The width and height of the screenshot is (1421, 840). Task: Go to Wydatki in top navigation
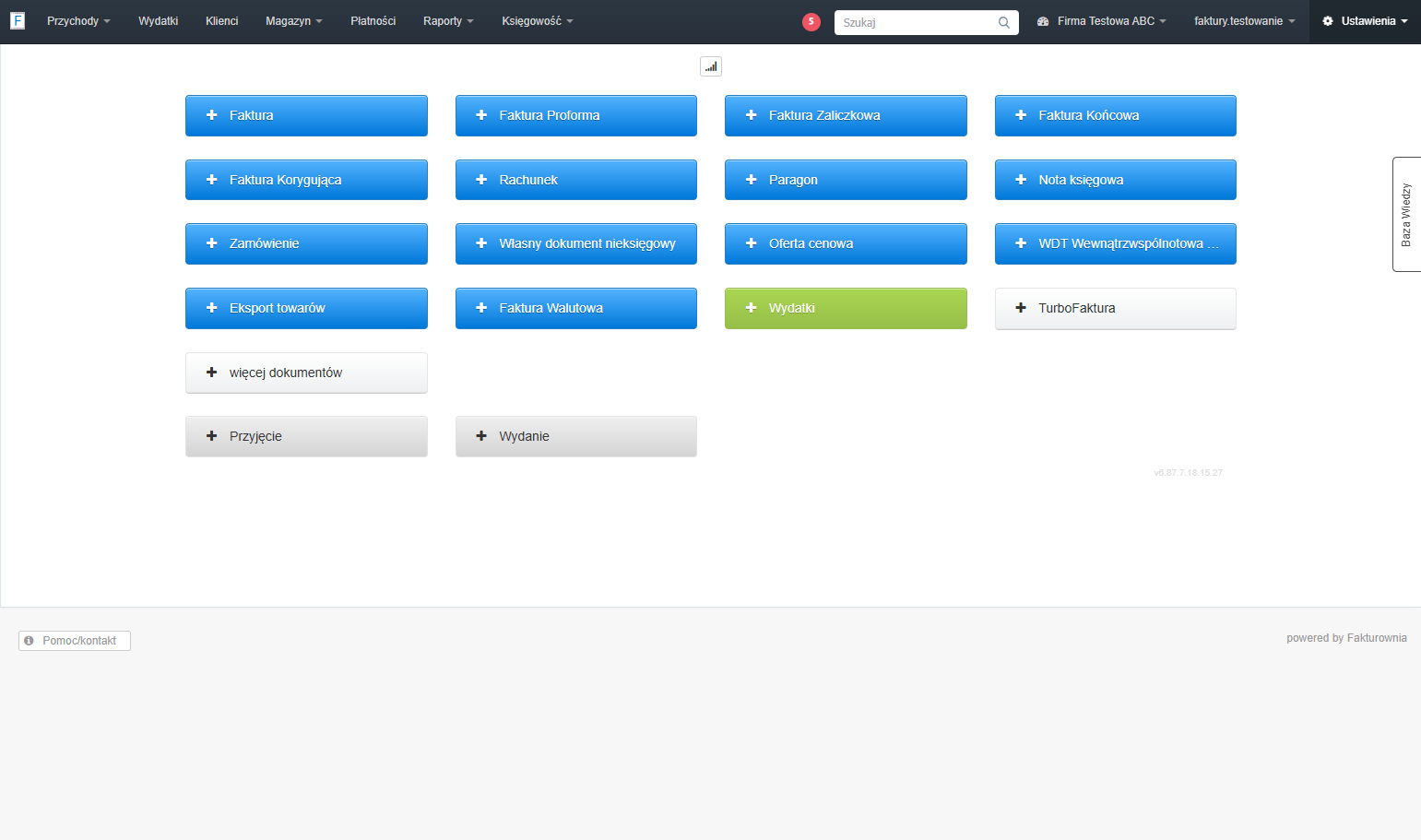click(x=159, y=21)
